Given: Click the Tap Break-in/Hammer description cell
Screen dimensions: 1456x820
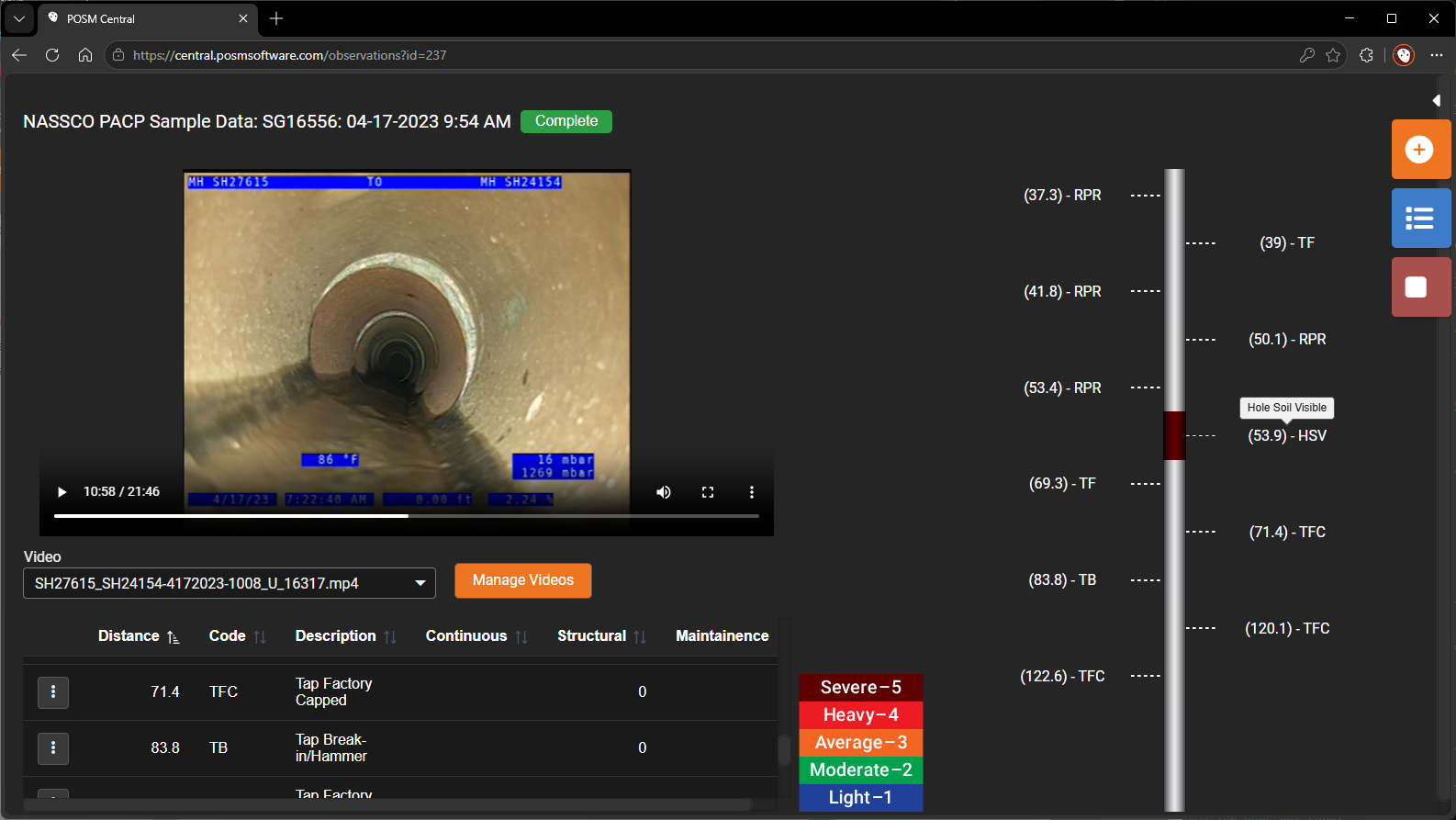Looking at the screenshot, I should click(331, 748).
